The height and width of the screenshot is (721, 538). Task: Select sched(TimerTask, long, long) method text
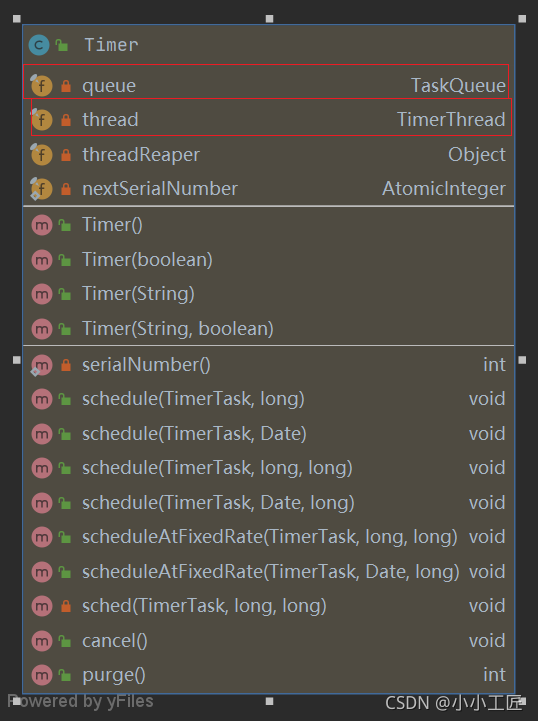point(204,606)
